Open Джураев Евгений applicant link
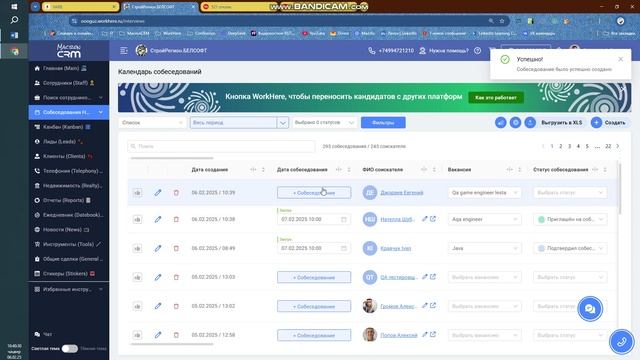 402,193
